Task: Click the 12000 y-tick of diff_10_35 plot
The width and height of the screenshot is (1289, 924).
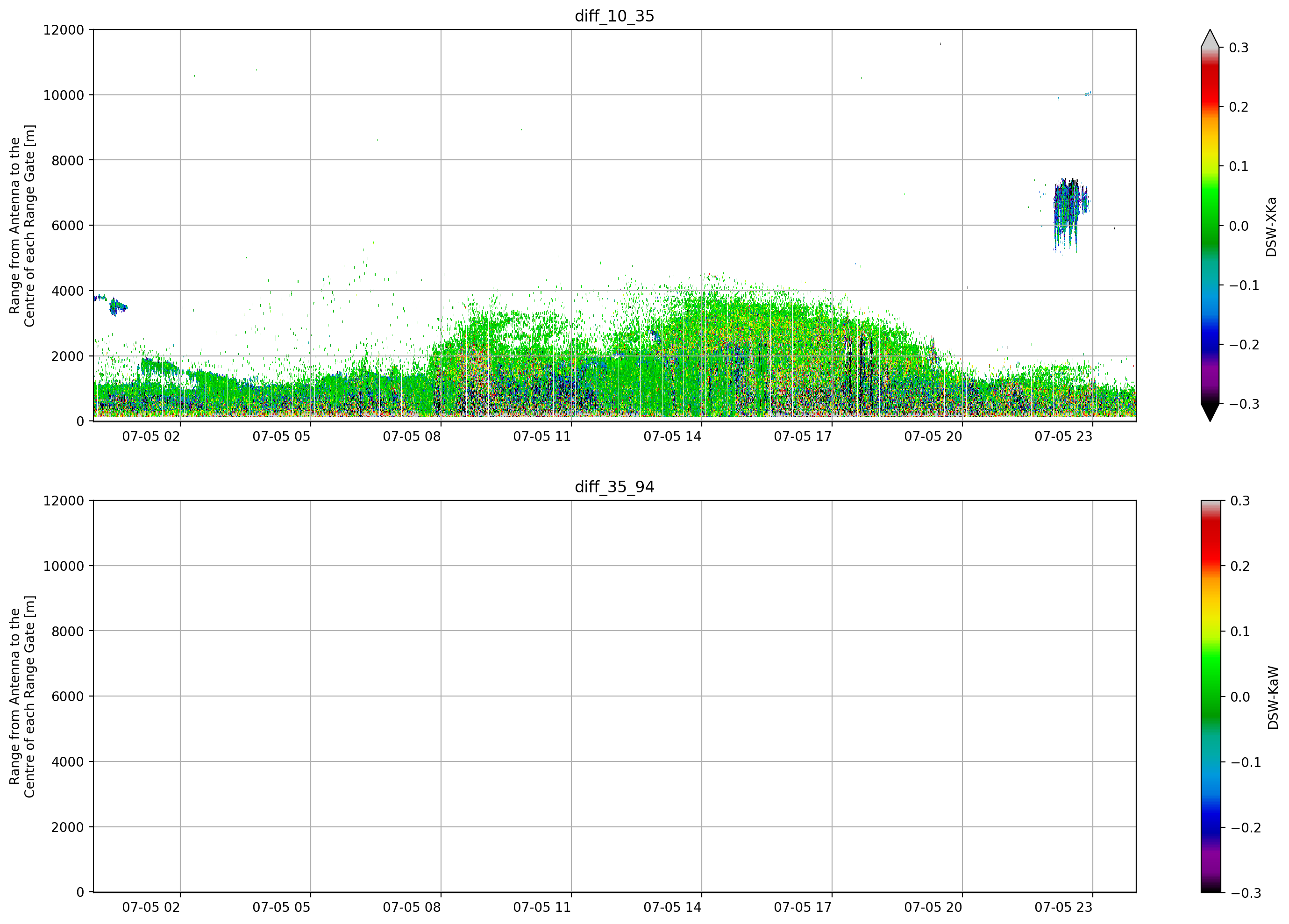Action: point(64,30)
